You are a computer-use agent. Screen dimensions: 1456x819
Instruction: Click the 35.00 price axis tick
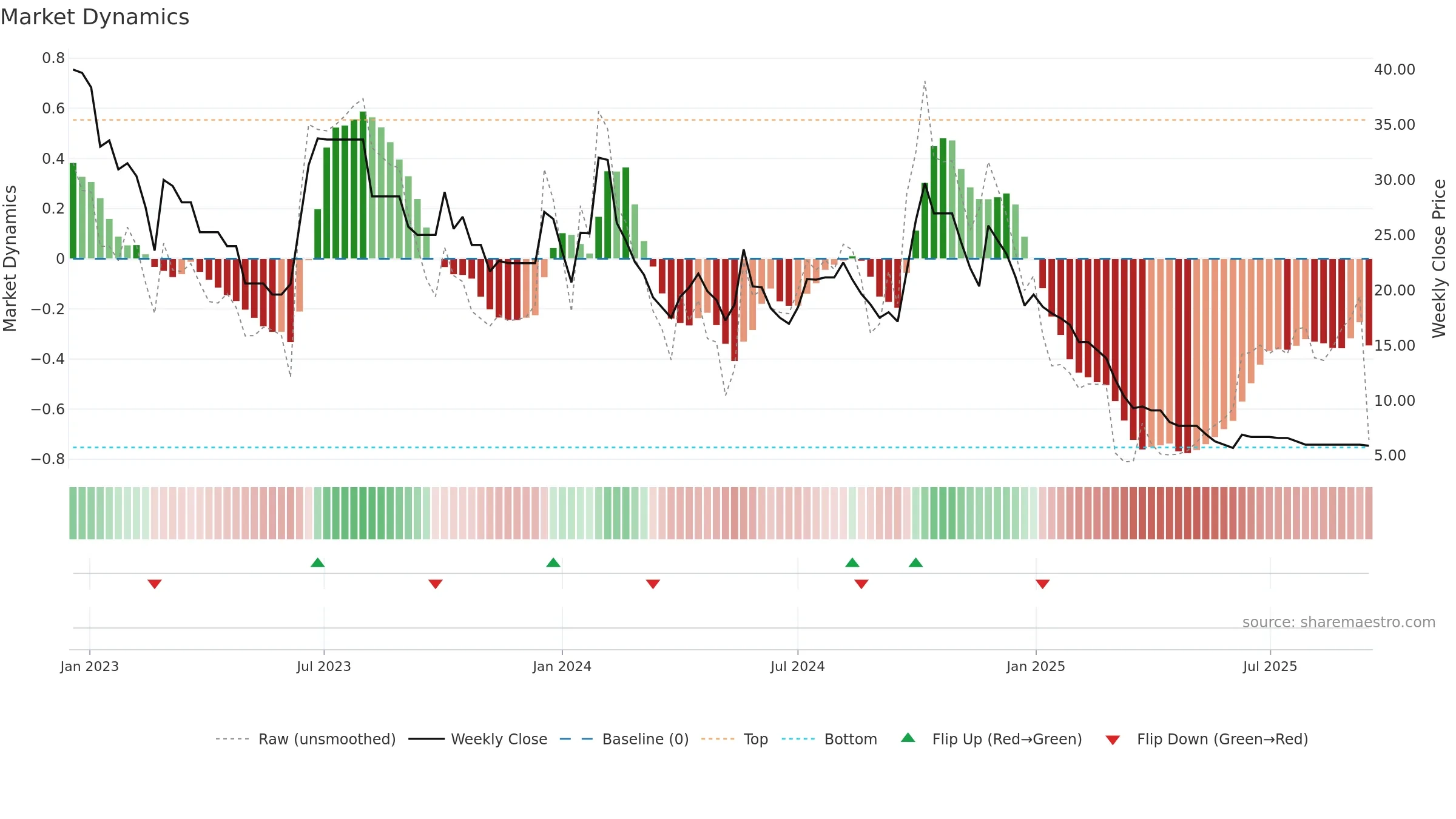click(1395, 125)
